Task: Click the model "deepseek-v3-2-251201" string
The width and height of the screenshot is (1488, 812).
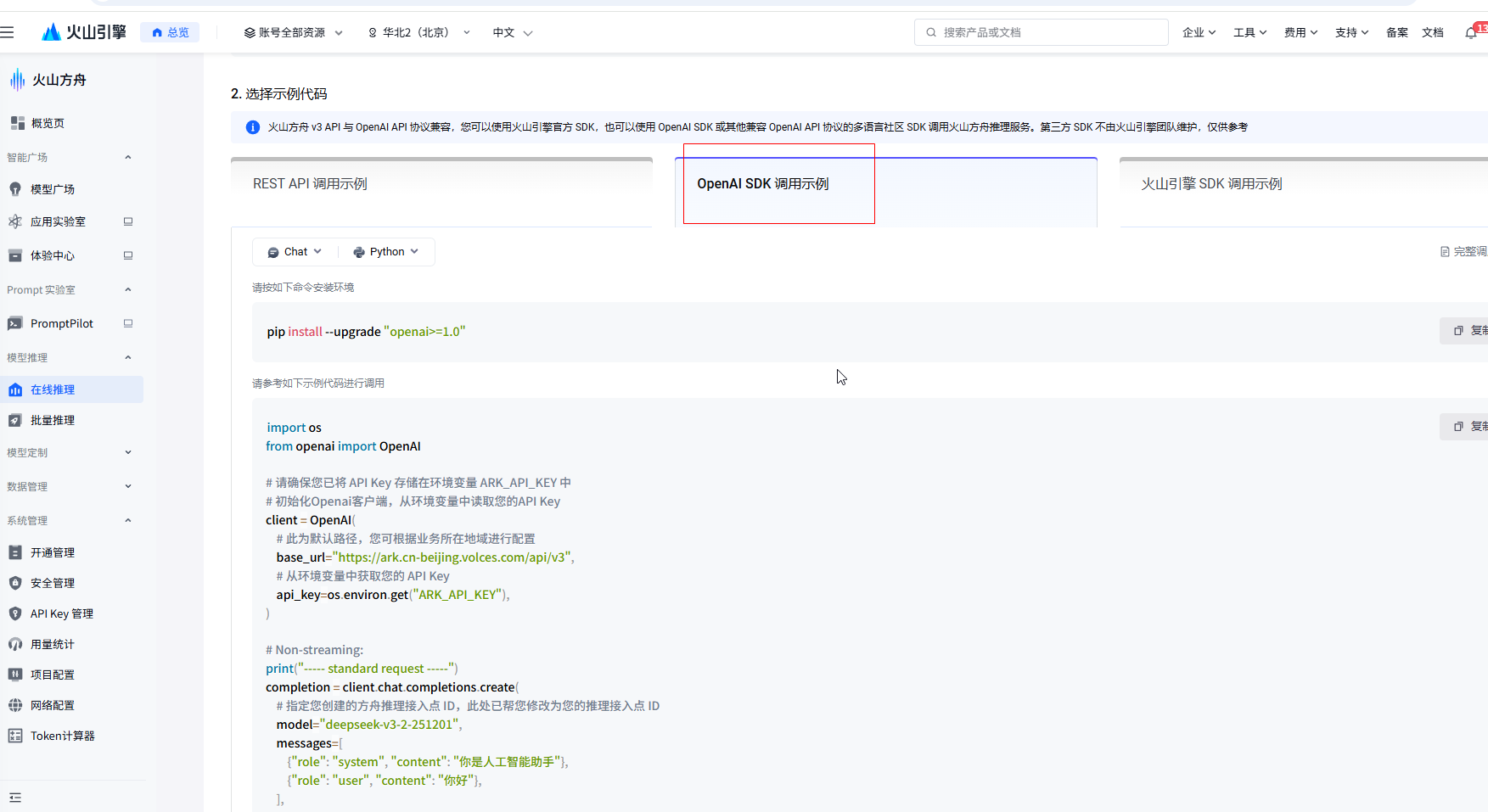Action: pos(390,725)
